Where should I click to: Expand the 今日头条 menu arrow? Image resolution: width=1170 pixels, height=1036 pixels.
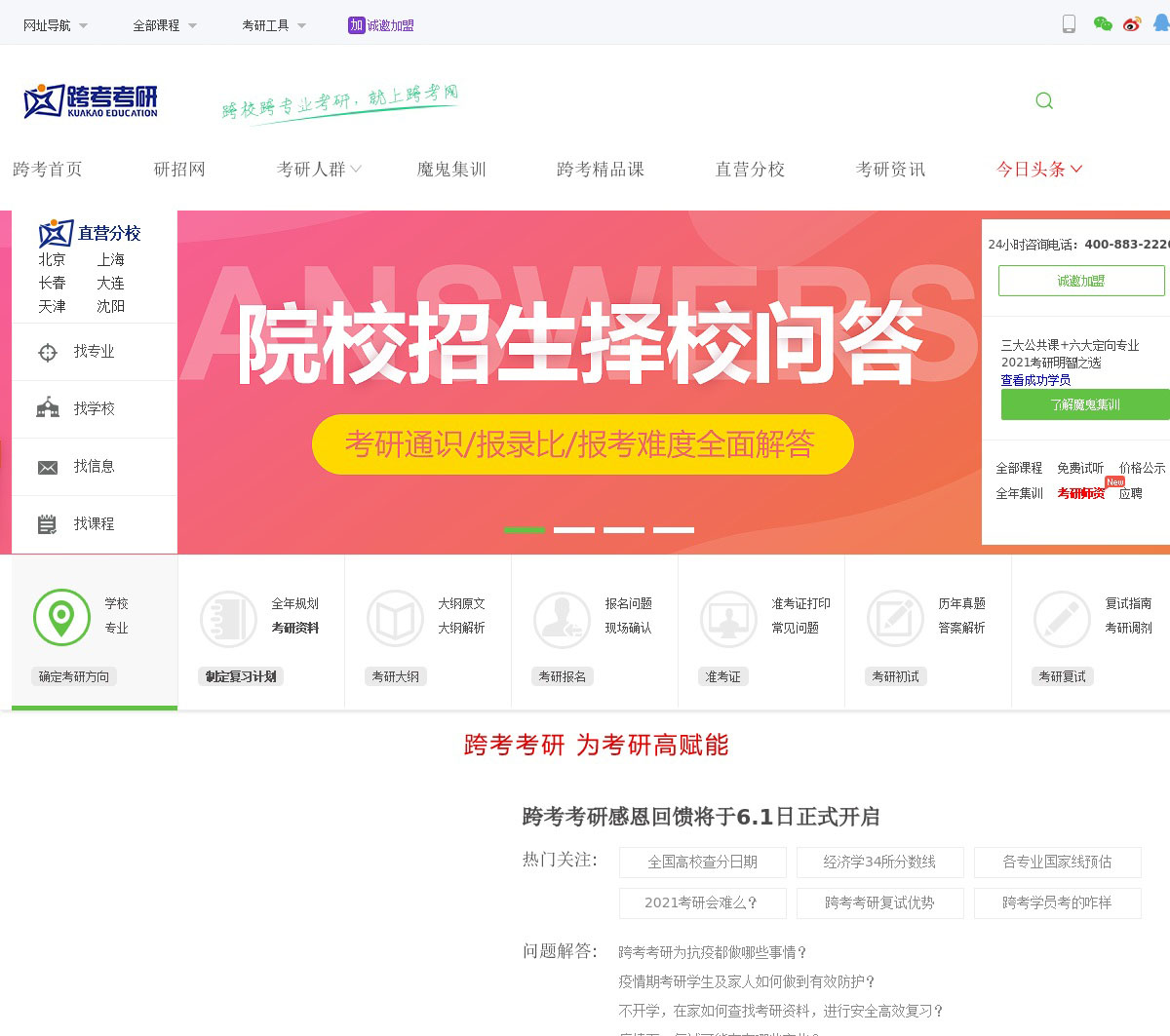click(1076, 169)
